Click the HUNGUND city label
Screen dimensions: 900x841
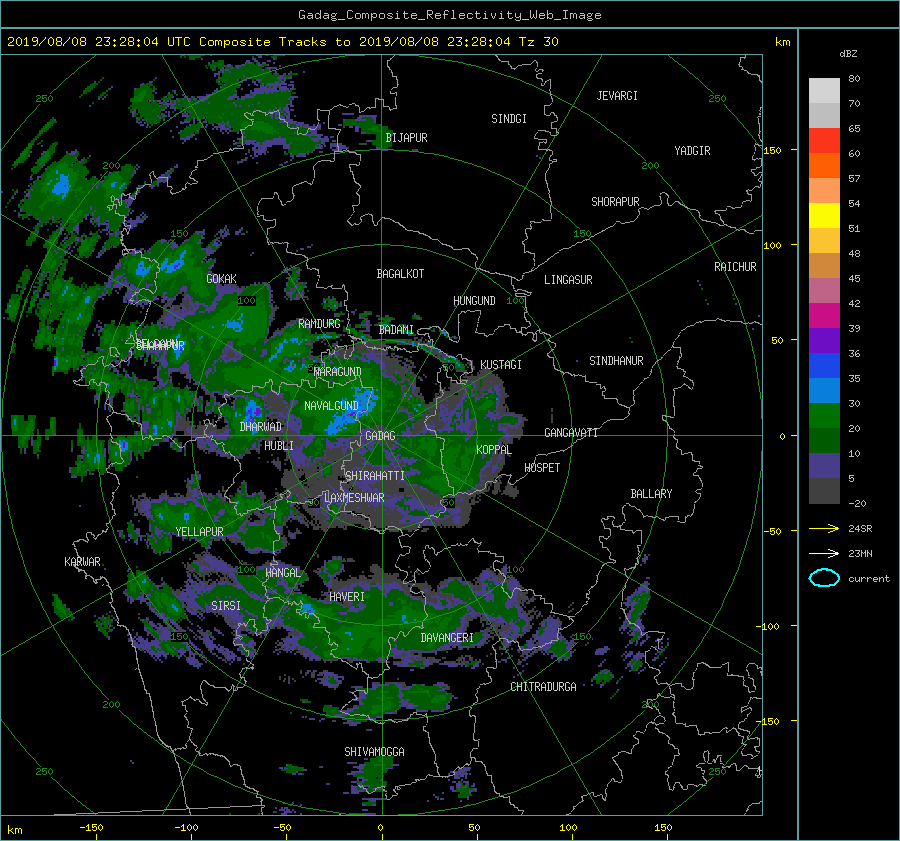(474, 301)
